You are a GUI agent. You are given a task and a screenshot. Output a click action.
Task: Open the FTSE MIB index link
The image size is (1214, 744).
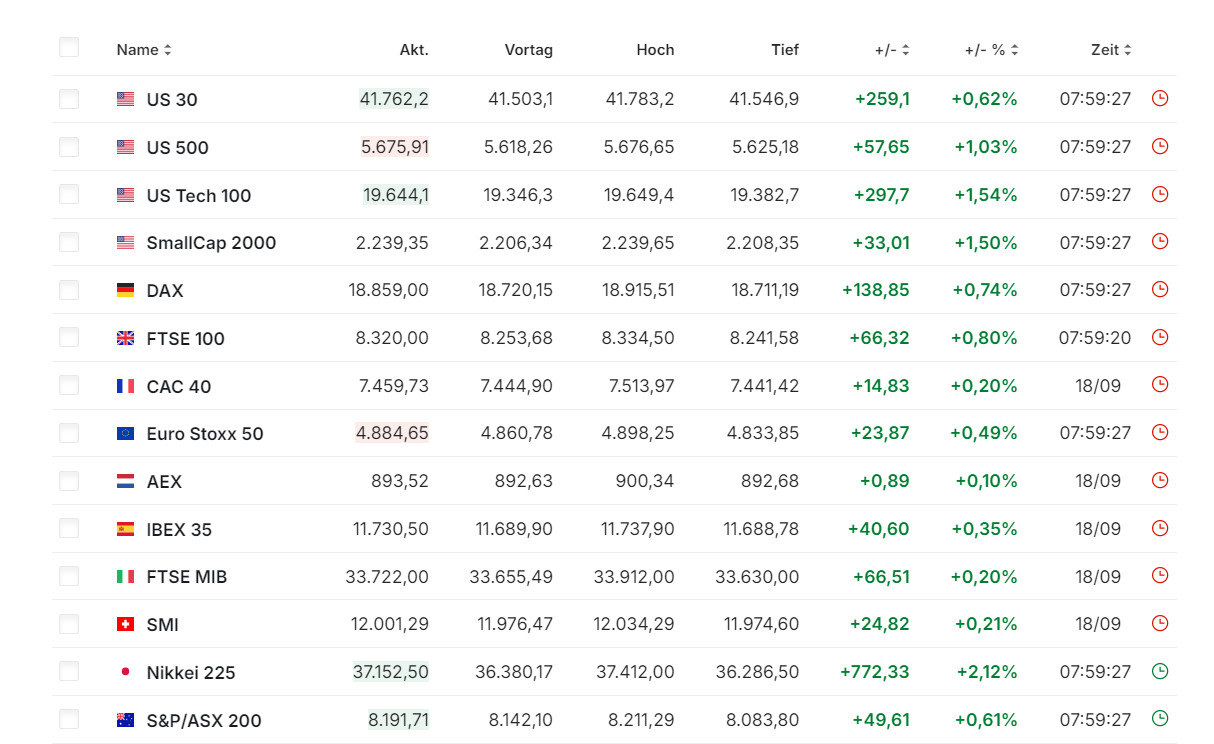coord(186,577)
